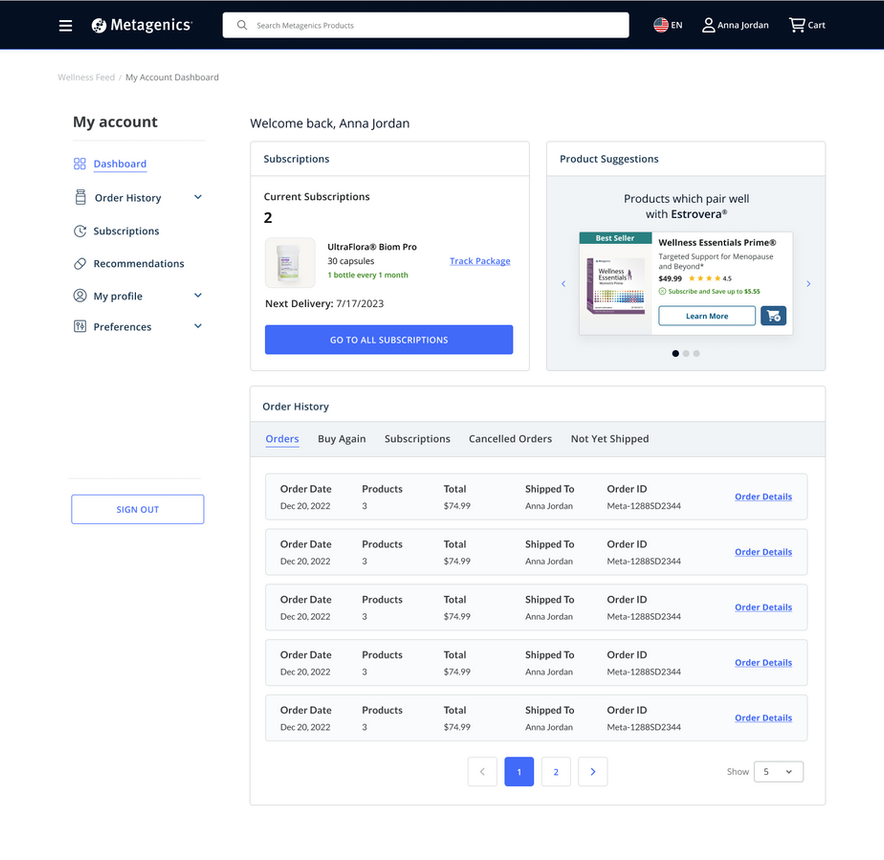This screenshot has height=860, width=884.
Task: Click the star rating 4.5 on product
Action: click(x=710, y=279)
